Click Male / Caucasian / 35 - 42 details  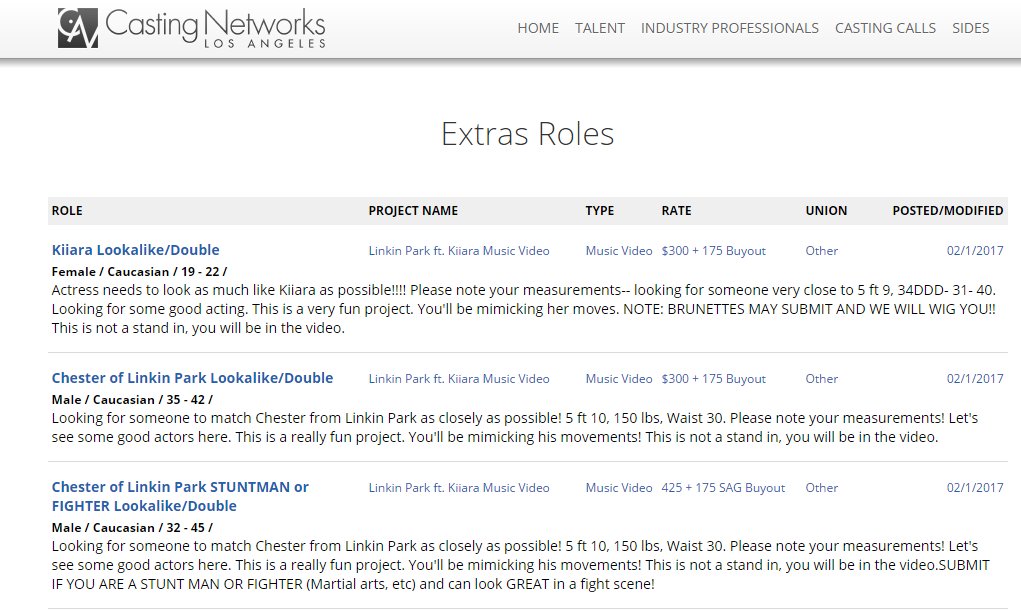tap(132, 400)
